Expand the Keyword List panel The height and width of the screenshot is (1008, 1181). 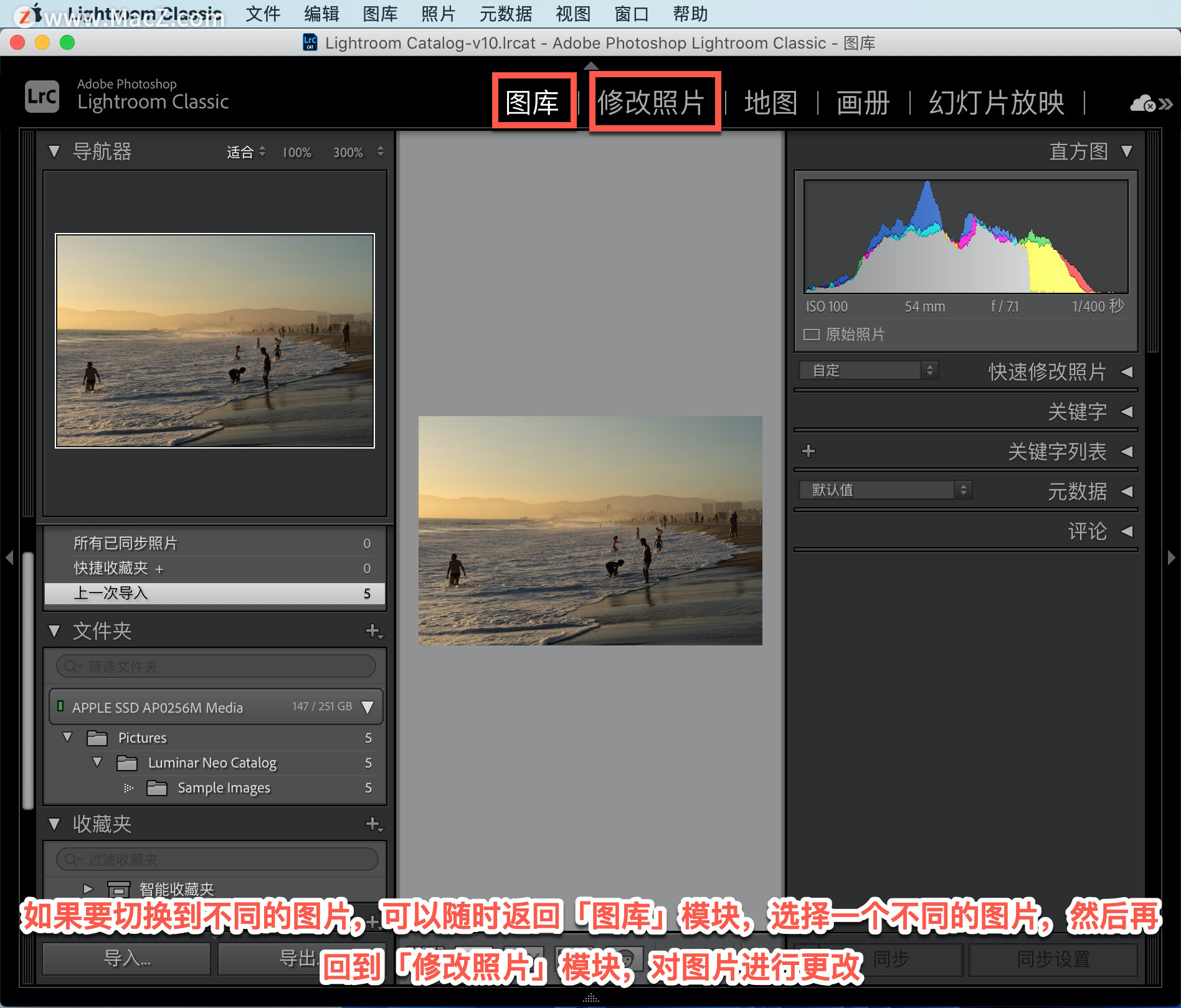coord(1126,452)
